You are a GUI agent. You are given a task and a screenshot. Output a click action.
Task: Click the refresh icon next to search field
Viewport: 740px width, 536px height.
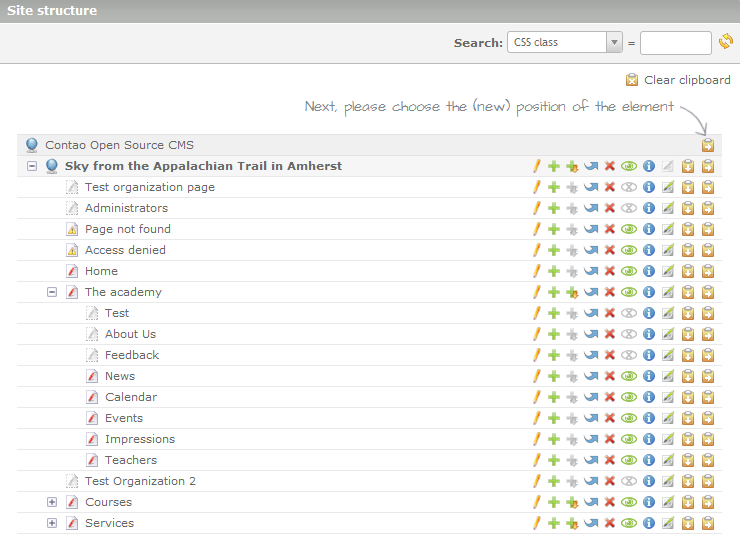point(726,42)
